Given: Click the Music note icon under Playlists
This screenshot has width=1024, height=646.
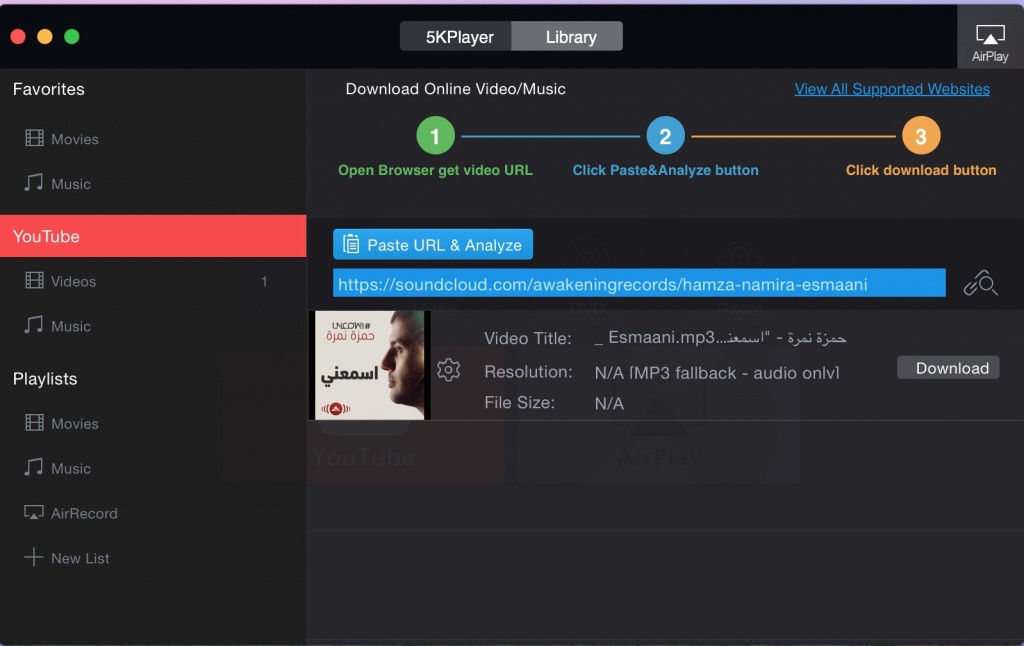Looking at the screenshot, I should point(33,467).
